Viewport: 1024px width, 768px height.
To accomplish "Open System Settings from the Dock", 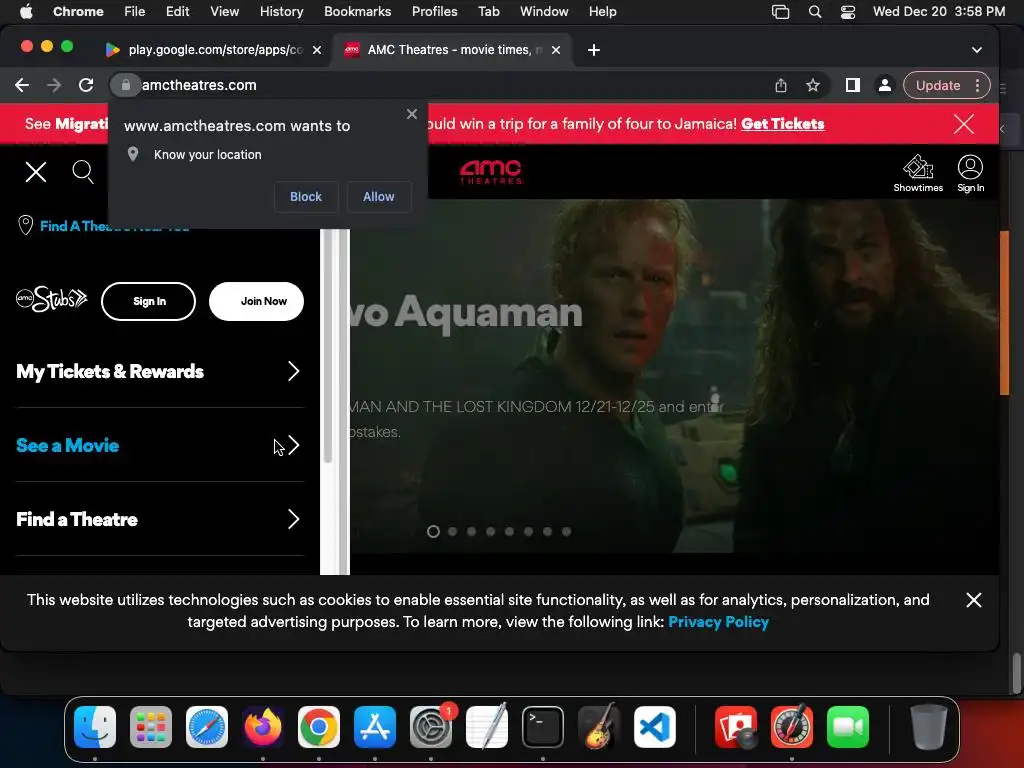I will point(431,727).
